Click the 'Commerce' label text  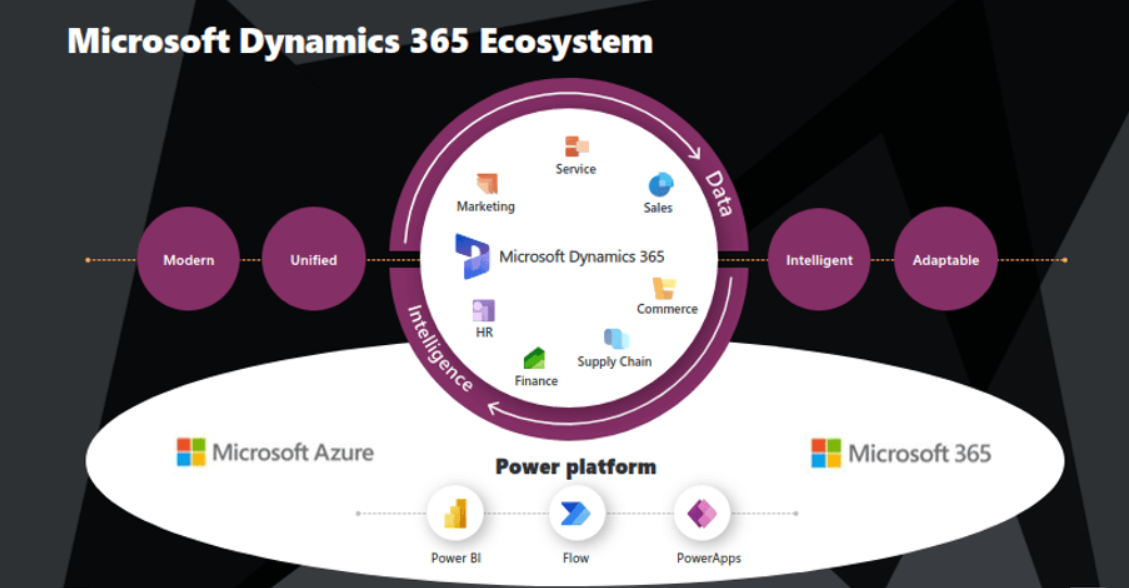667,309
